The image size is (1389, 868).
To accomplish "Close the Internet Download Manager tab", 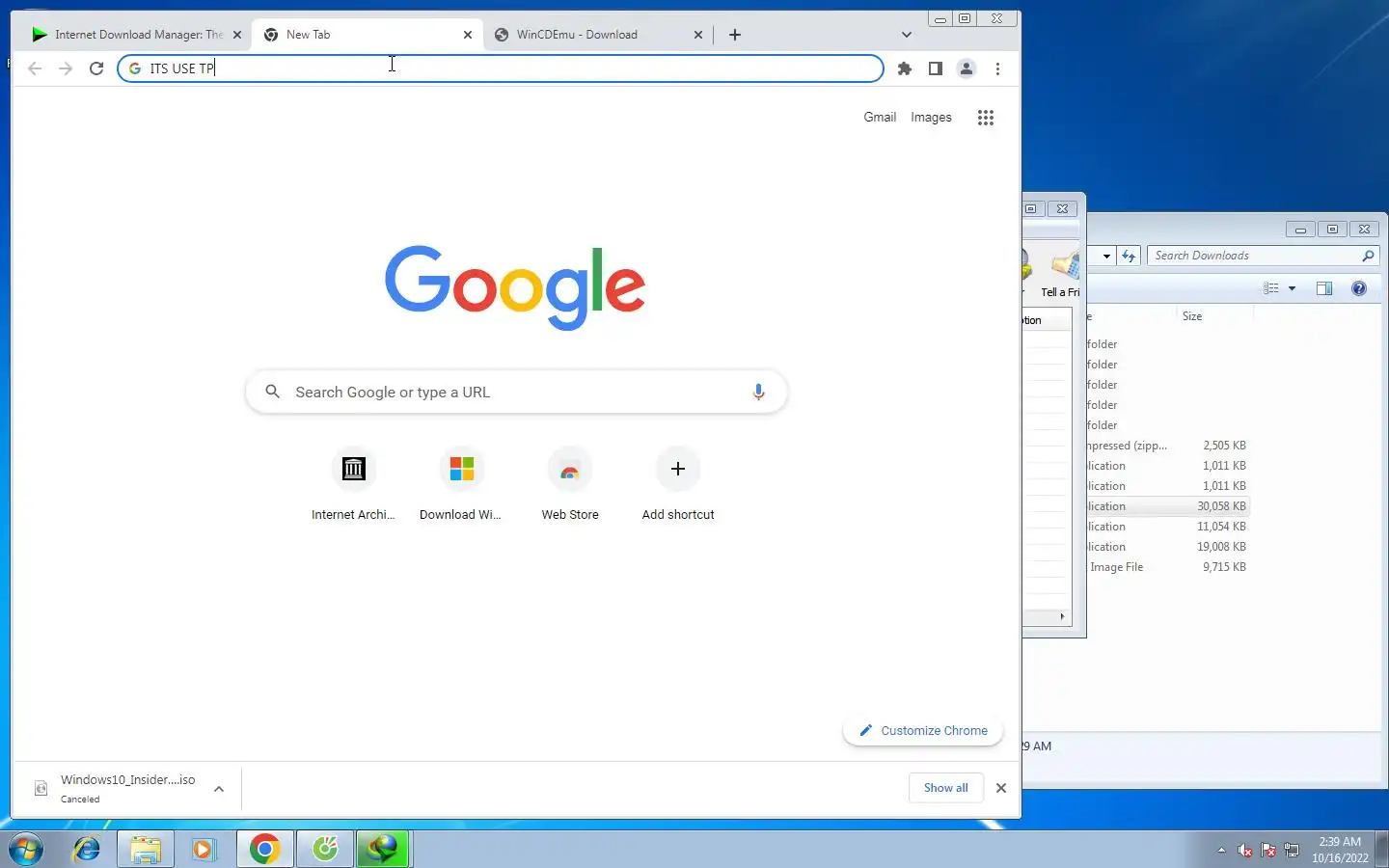I will click(237, 35).
